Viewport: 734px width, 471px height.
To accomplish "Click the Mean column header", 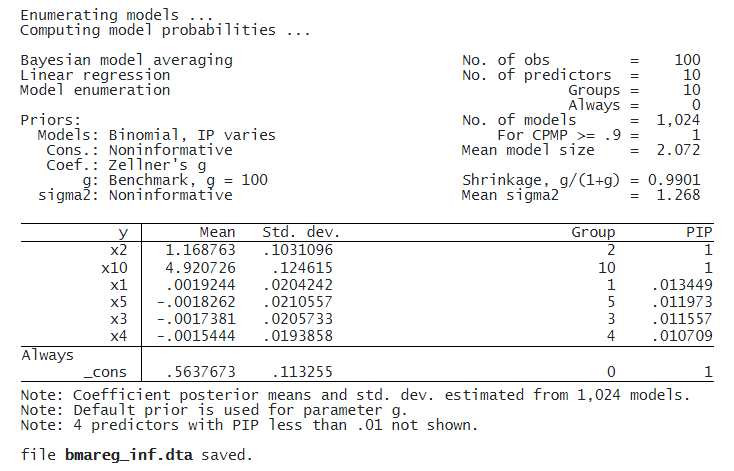I will coord(217,232).
